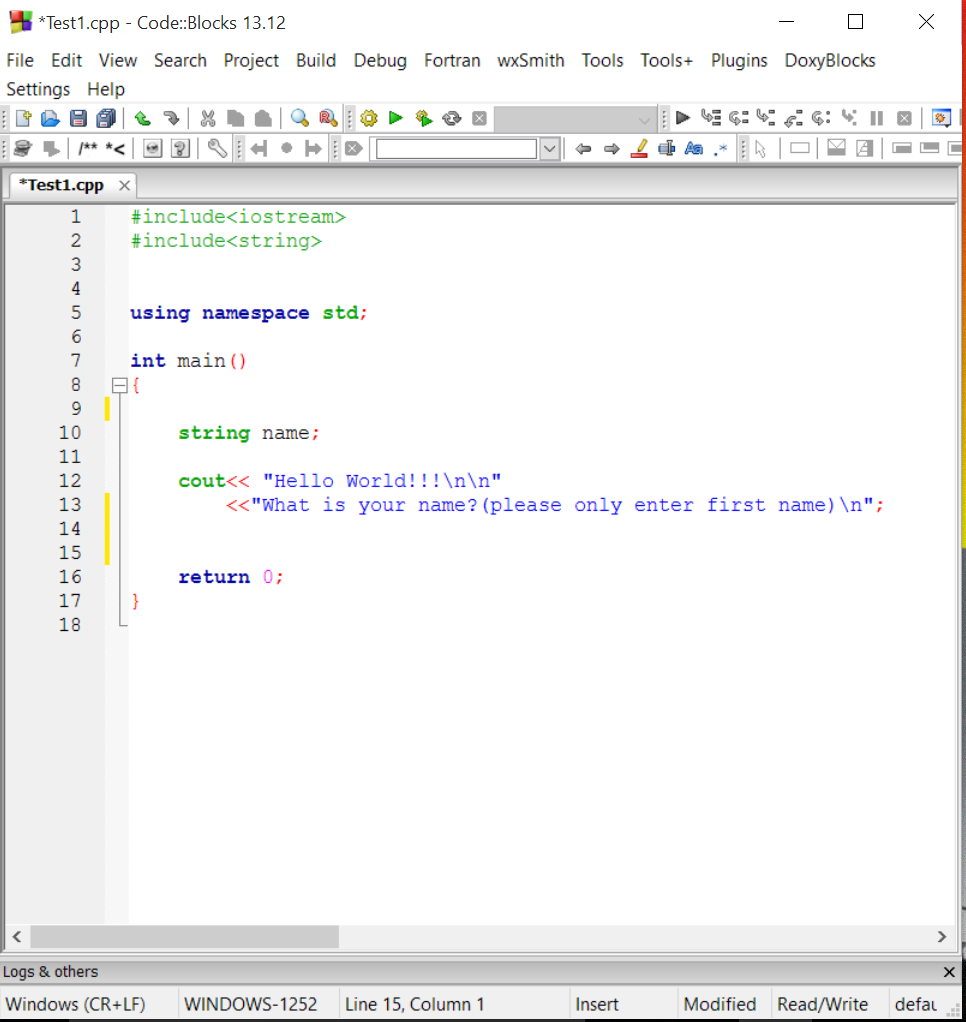
Task: Open the Settings menu
Action: 38,89
